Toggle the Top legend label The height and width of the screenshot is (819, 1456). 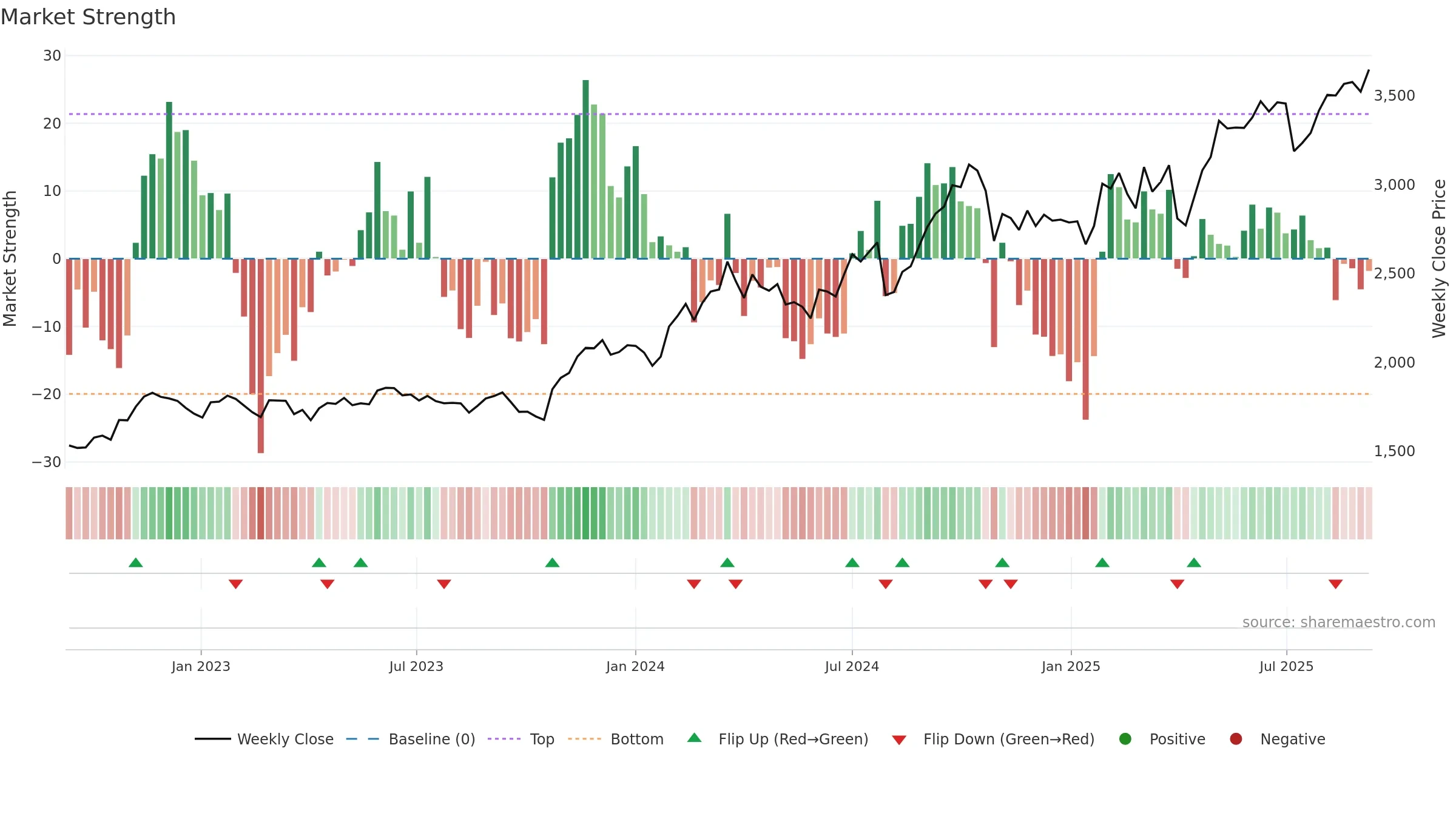pyautogui.click(x=542, y=740)
